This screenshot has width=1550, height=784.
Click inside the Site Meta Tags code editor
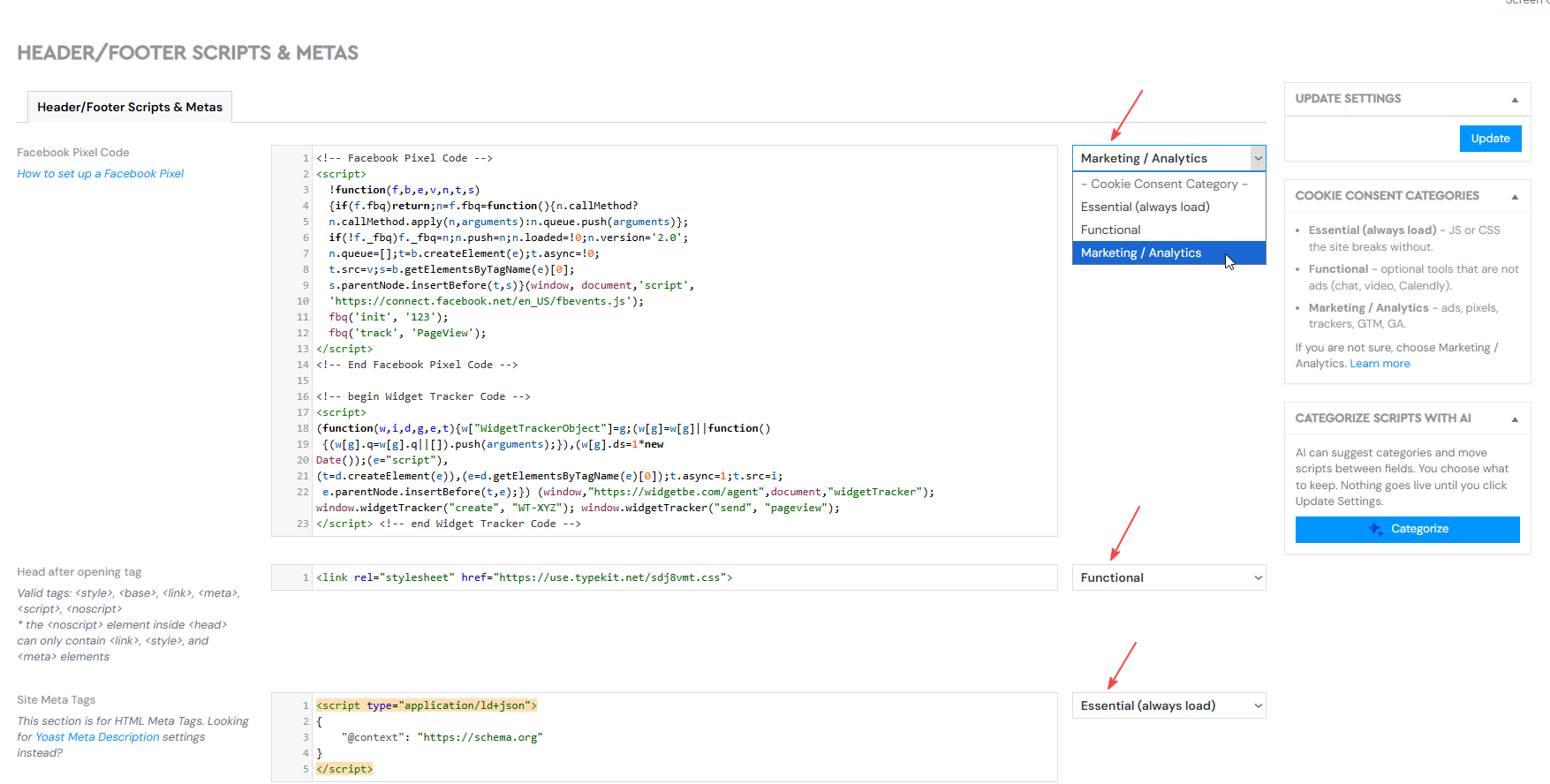coord(664,737)
